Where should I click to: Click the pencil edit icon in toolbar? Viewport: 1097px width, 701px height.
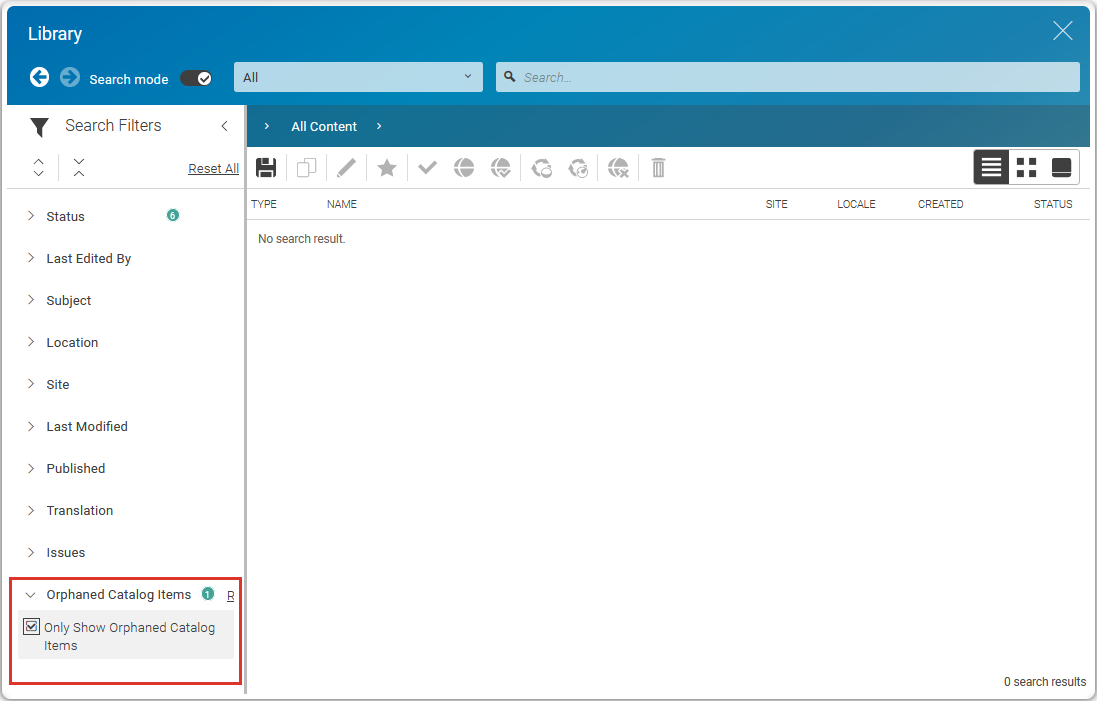point(346,168)
